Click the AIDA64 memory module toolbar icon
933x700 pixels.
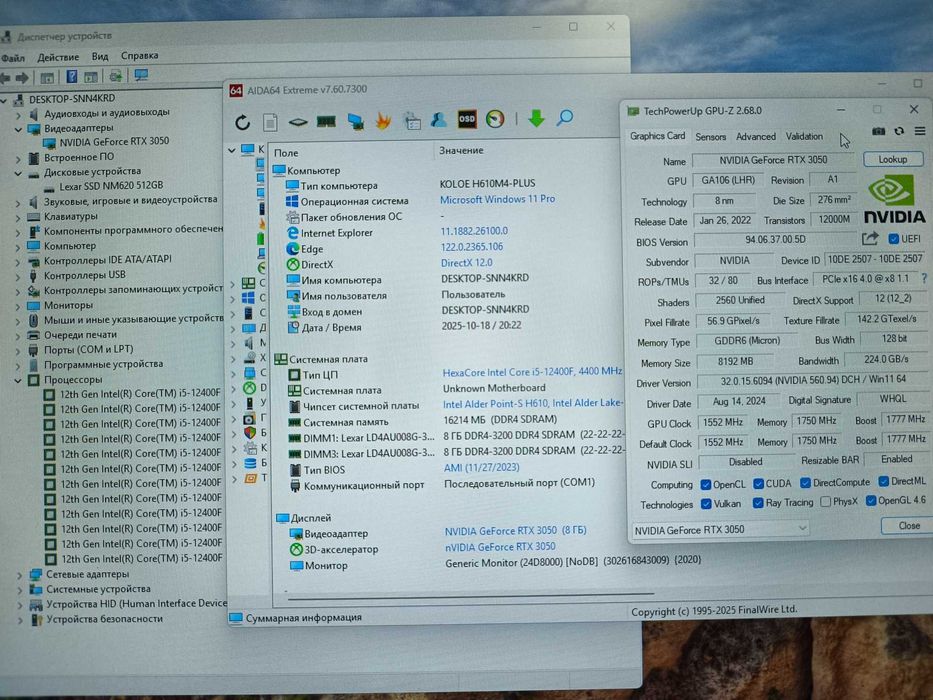click(326, 121)
